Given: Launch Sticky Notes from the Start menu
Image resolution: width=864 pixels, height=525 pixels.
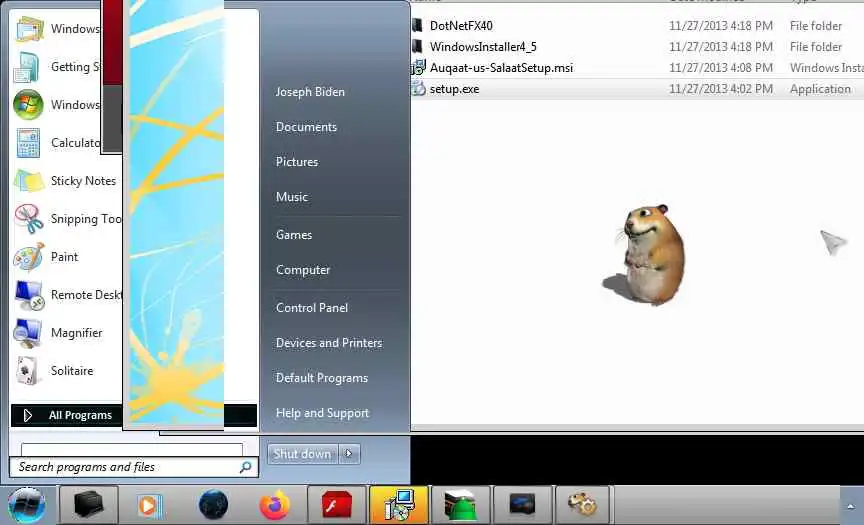Looking at the screenshot, I should coord(66,181).
